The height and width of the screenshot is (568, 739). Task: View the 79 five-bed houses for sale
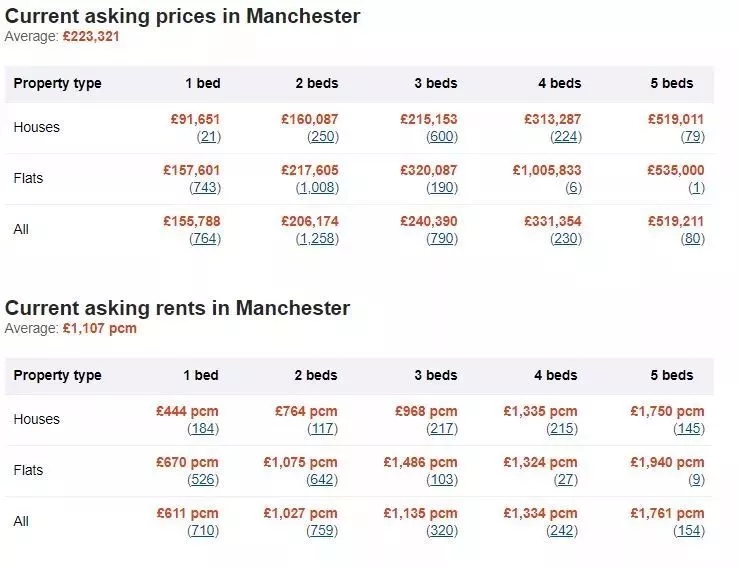point(693,137)
